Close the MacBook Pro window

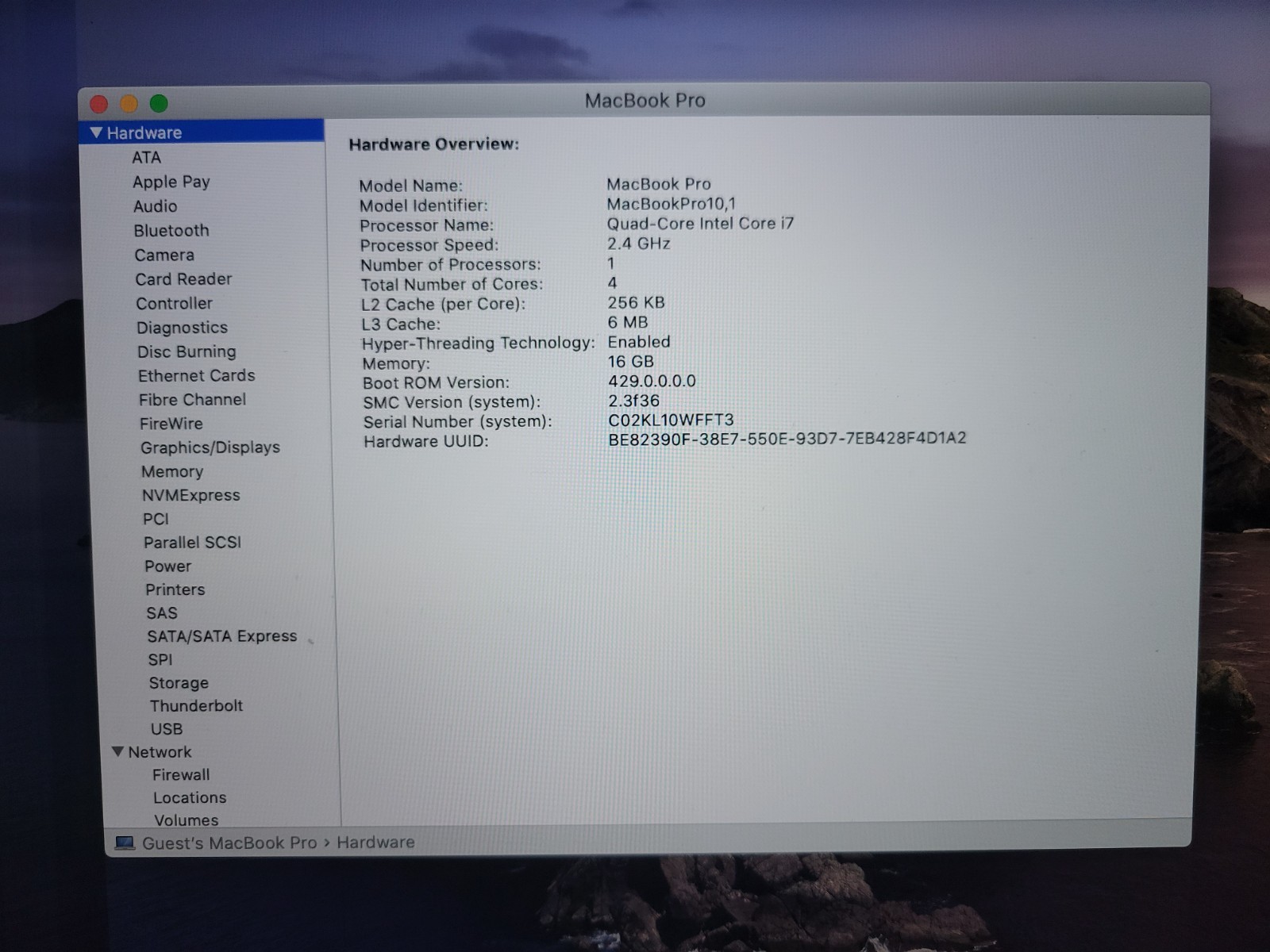click(99, 104)
